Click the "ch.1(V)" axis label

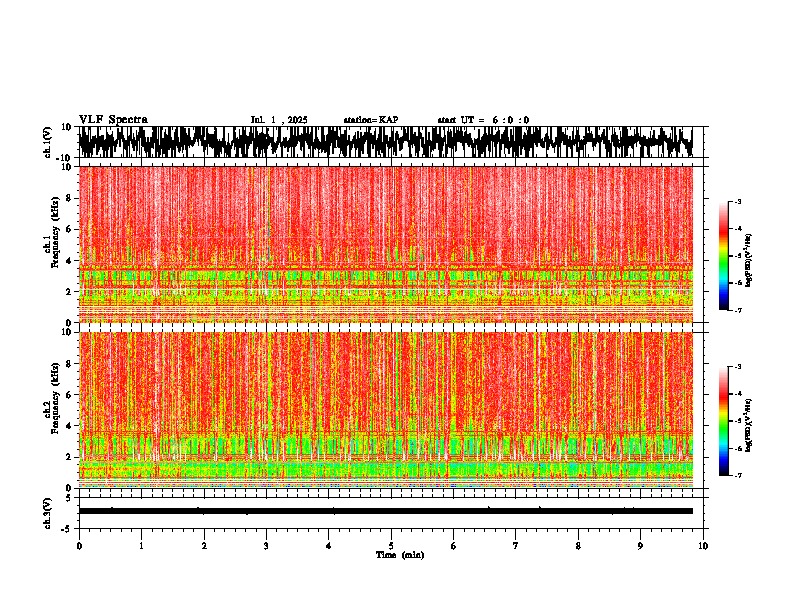point(48,143)
